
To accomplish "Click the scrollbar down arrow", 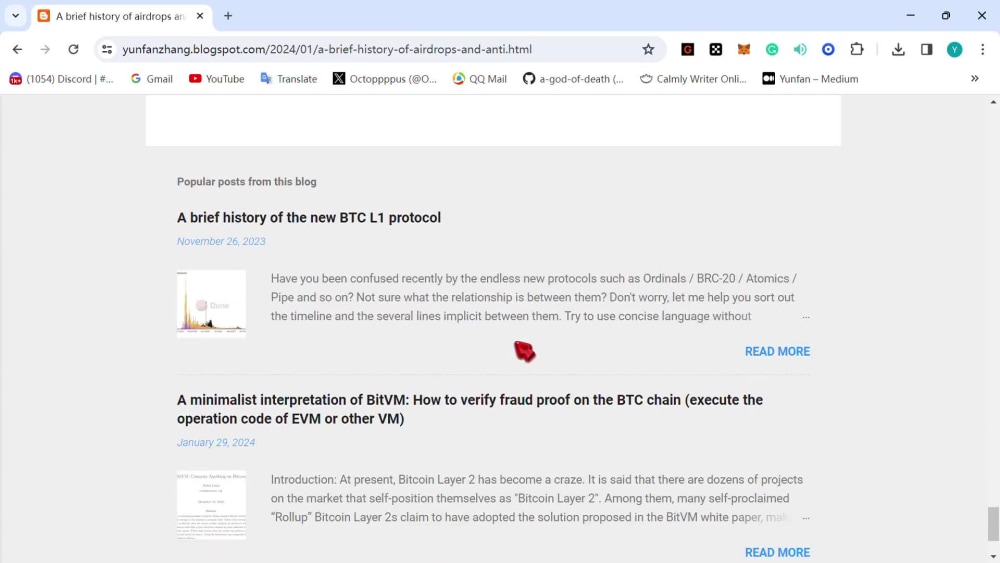I will pos(993,557).
